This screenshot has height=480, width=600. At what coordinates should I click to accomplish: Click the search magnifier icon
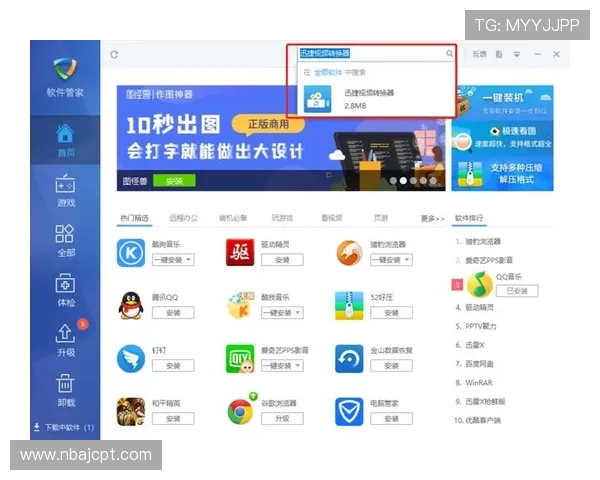pos(450,53)
